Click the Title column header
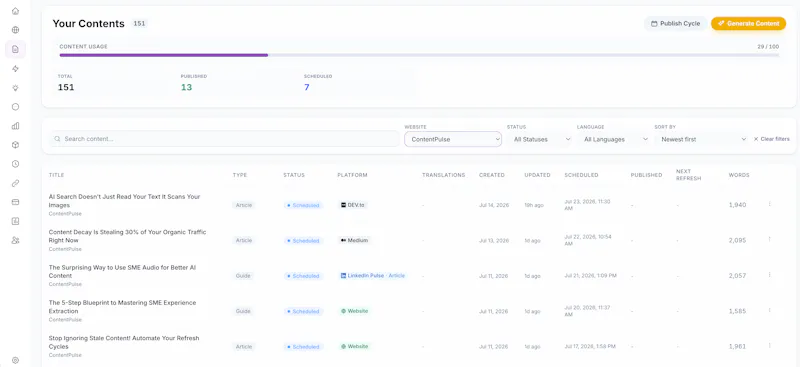 tap(56, 175)
